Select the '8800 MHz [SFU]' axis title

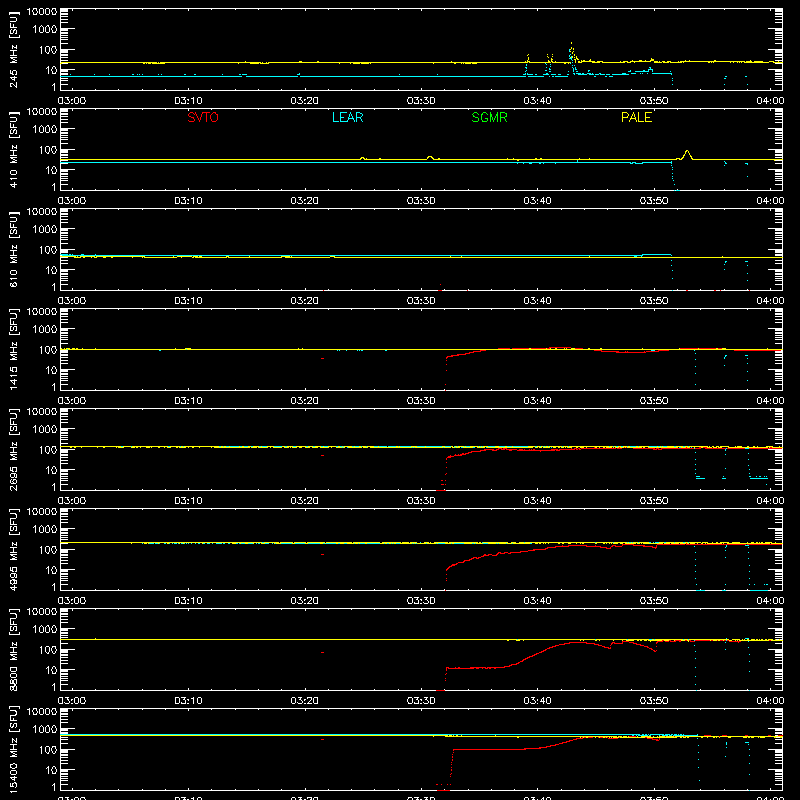(13, 649)
